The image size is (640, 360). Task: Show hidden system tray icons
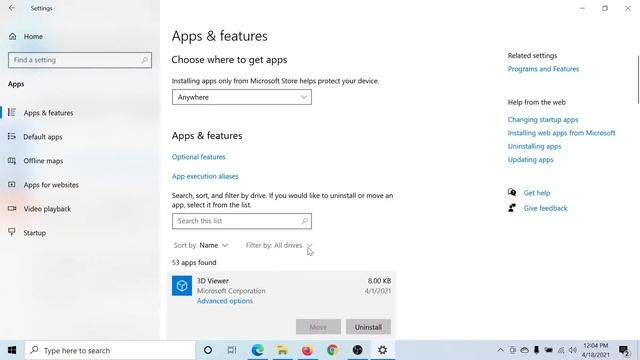(500, 350)
